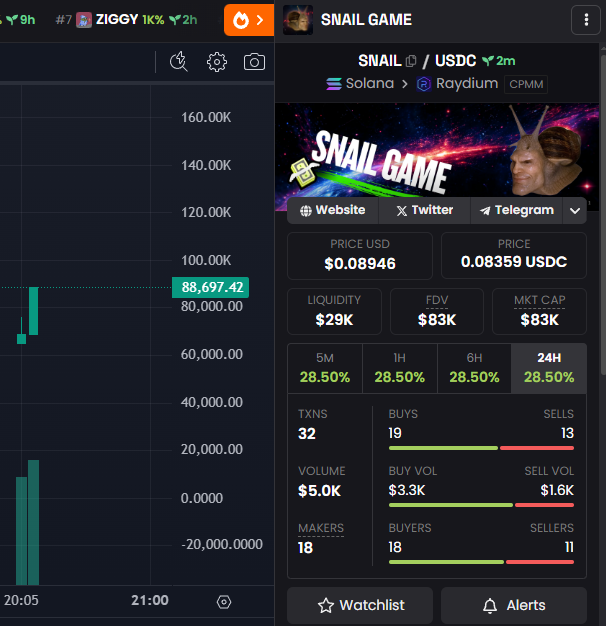Click the 88,697.42 current price label
This screenshot has height=626, width=606.
(210, 287)
